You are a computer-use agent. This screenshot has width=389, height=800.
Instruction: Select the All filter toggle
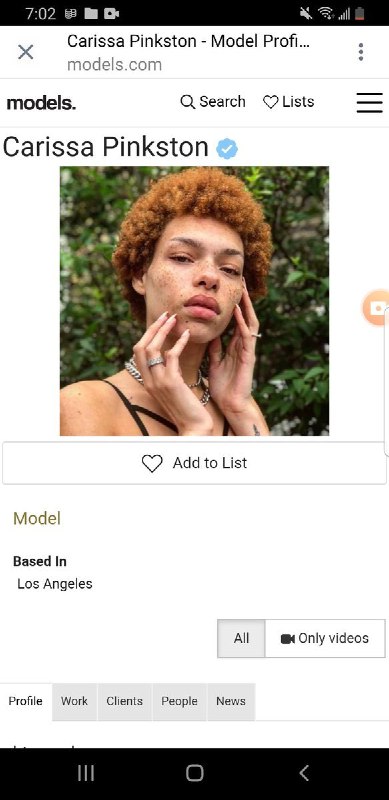241,638
